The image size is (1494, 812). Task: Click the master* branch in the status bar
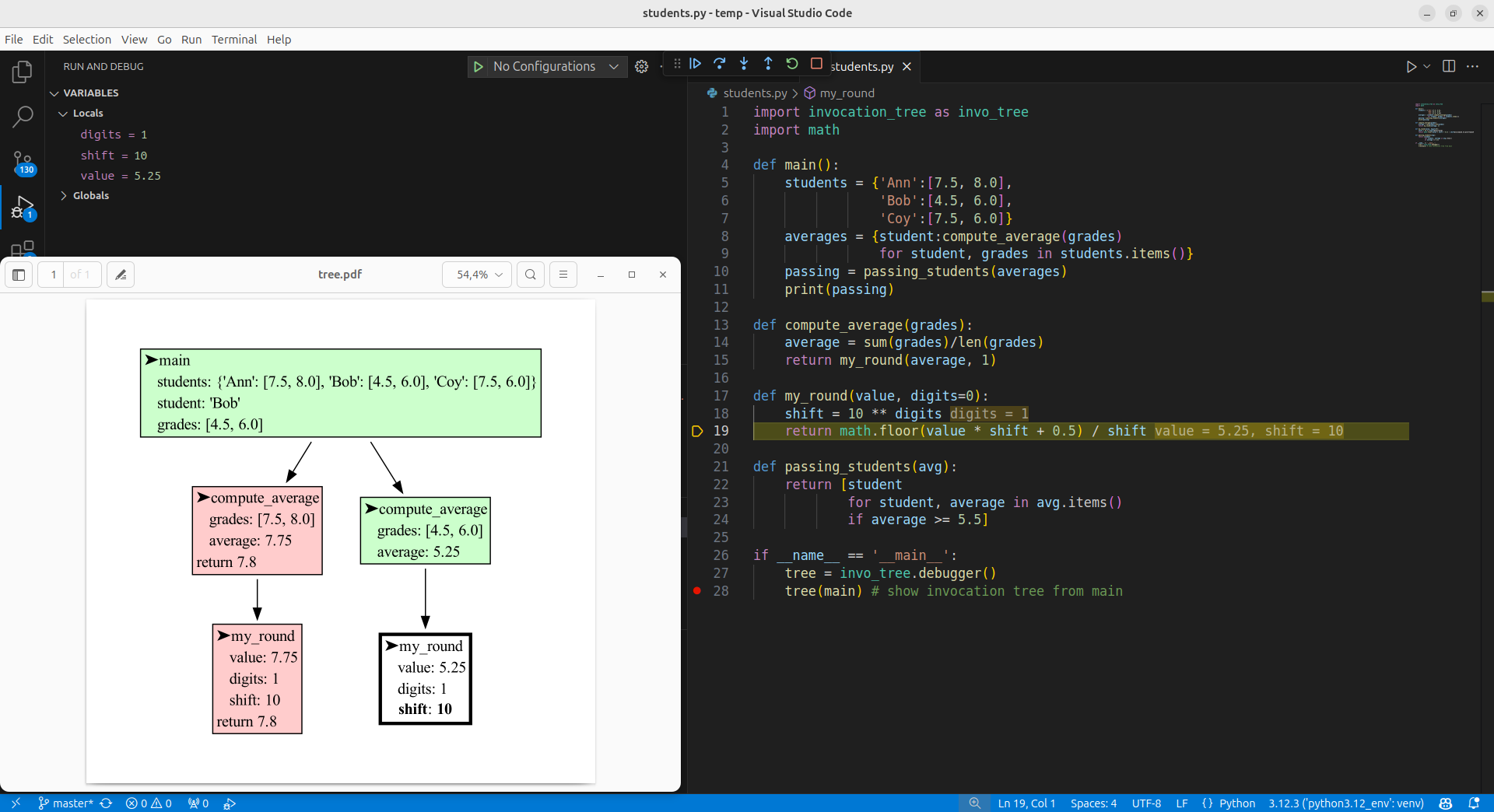point(70,803)
